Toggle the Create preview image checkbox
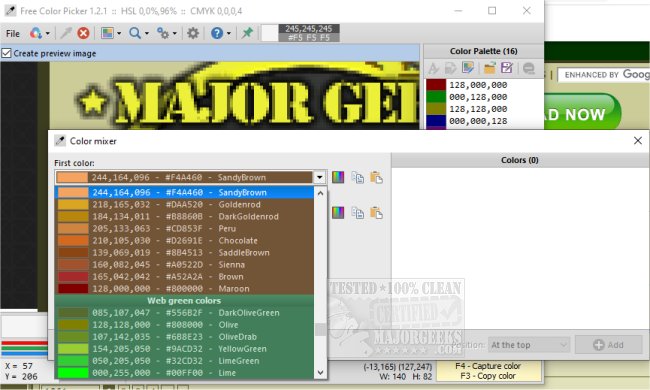The image size is (650, 390). pos(6,53)
